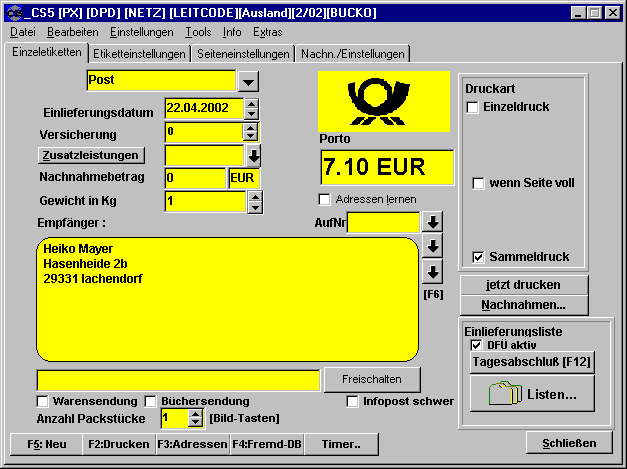Select the Einzeletiketten tab
The image size is (627, 469).
point(47,52)
